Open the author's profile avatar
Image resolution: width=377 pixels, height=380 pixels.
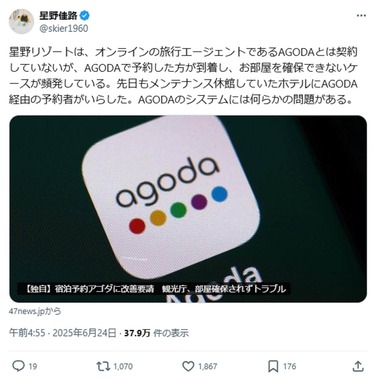click(21, 22)
